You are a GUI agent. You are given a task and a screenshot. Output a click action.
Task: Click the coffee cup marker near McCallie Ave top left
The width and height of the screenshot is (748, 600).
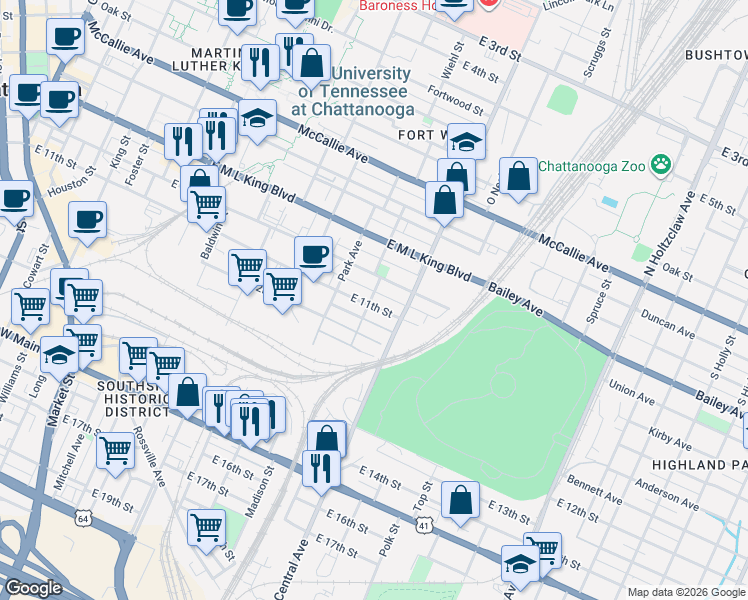(66, 41)
